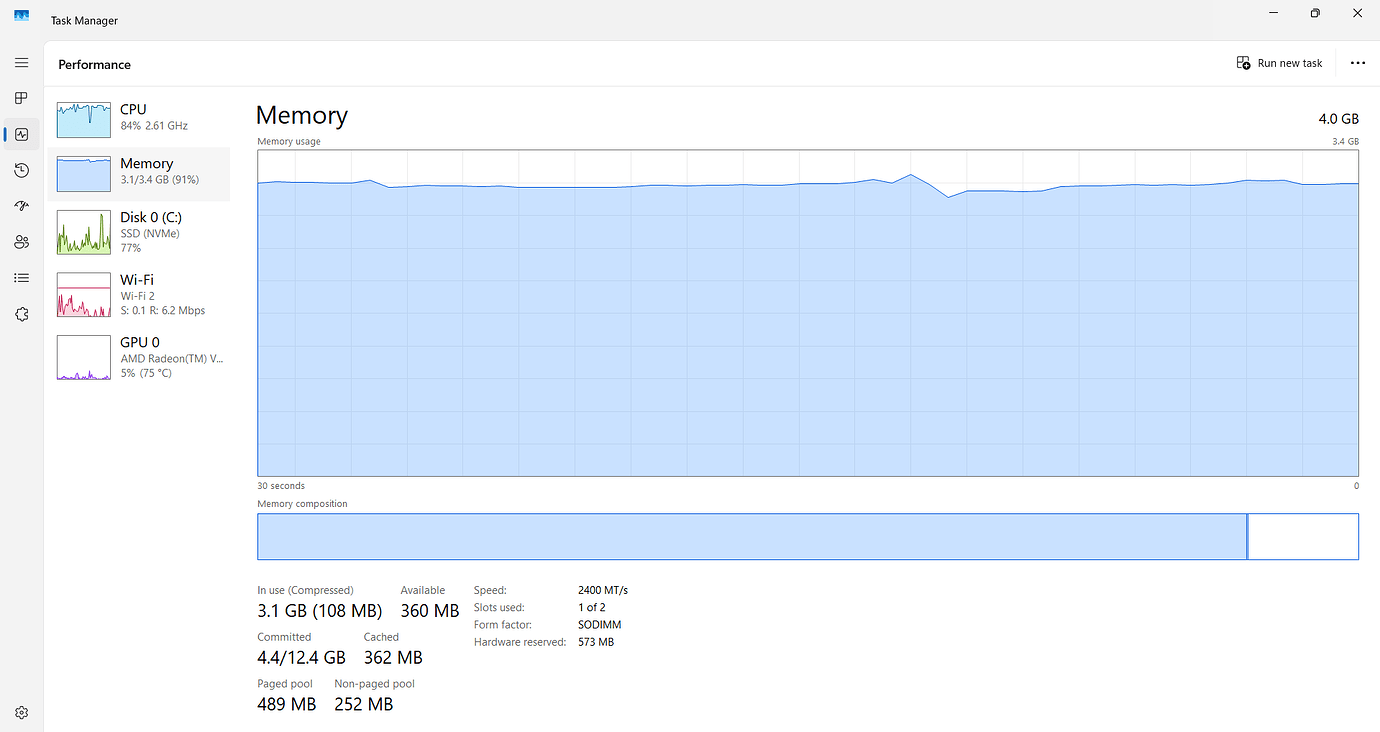Screen dimensions: 1380x732
Task: Open the hamburger navigation menu
Action: (x=22, y=62)
